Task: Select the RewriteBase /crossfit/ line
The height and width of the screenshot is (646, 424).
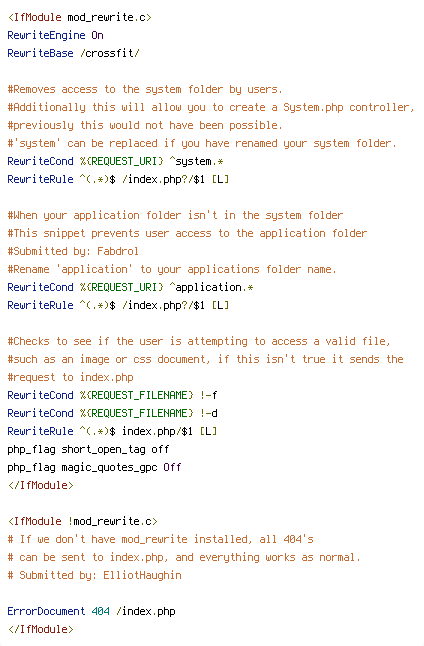Action: pos(73,53)
